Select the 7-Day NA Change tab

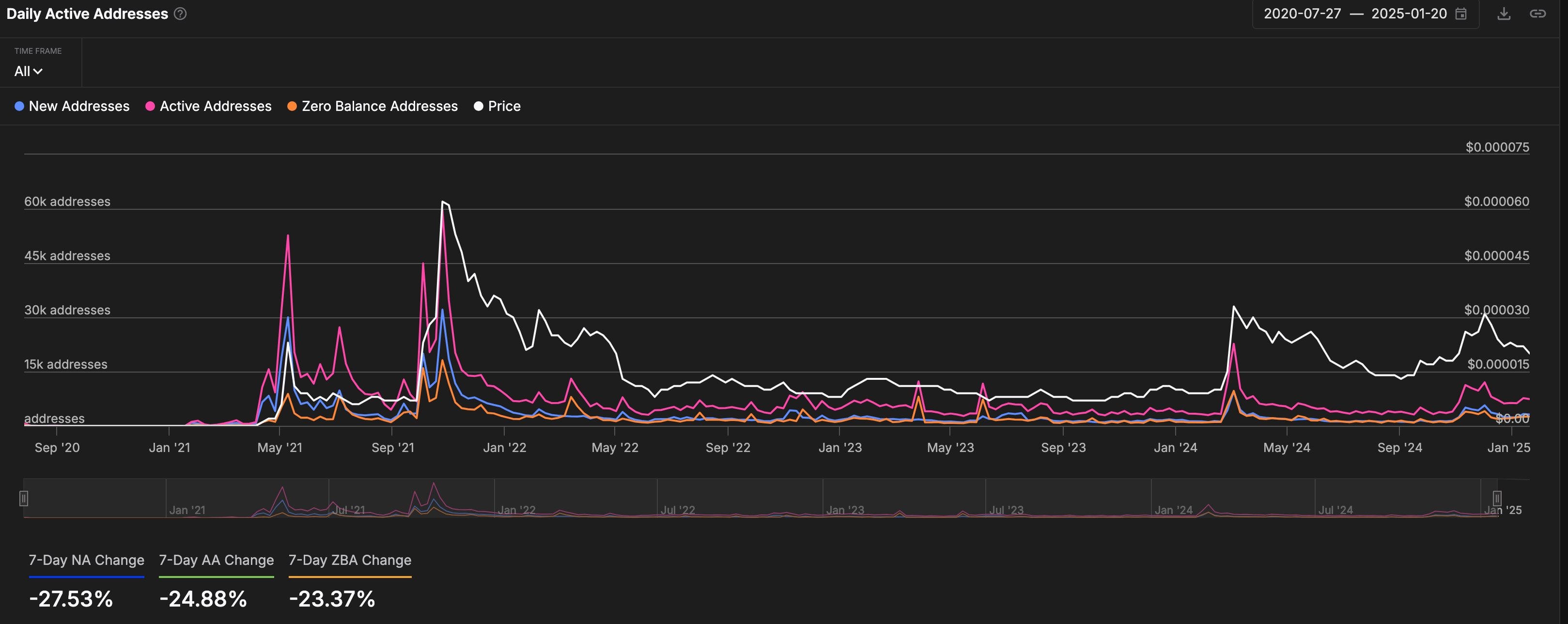(86, 560)
